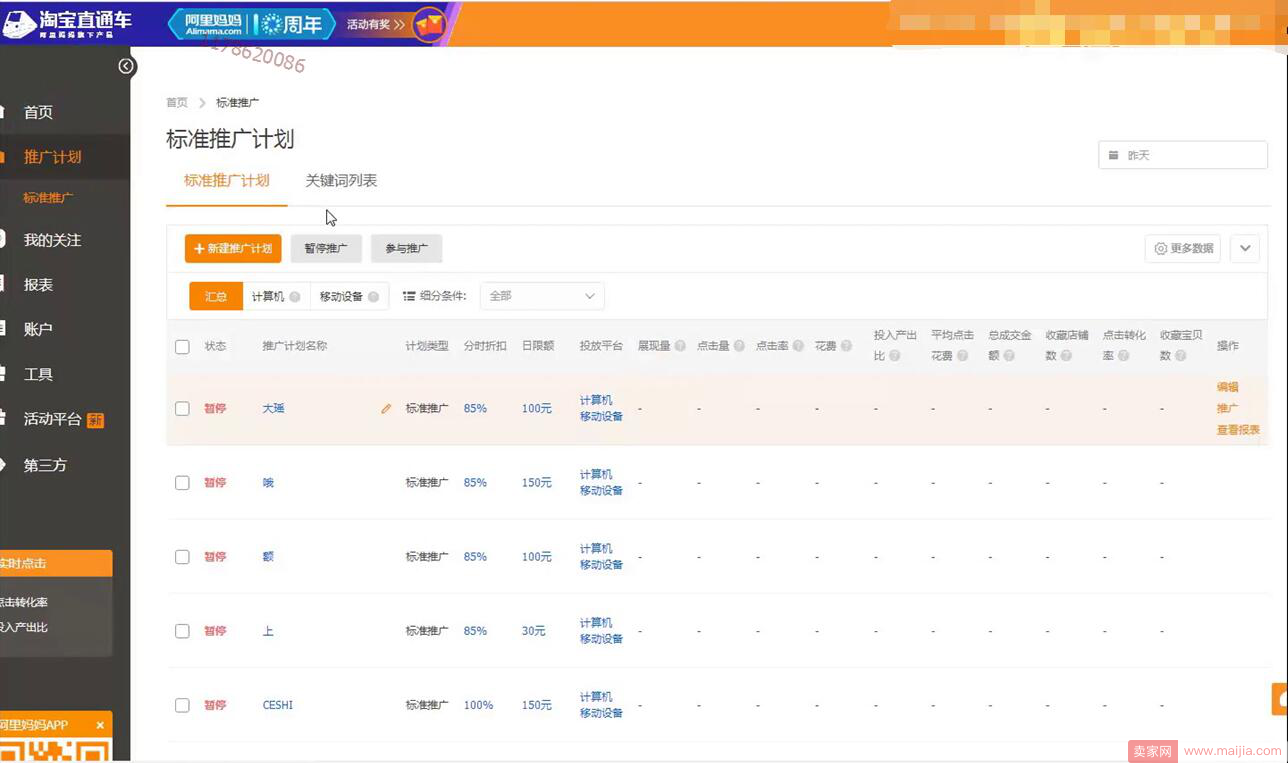Viewport: 1288px width, 763px height.
Task: Click the 30元 daily limit for plan 上
Action: 534,631
